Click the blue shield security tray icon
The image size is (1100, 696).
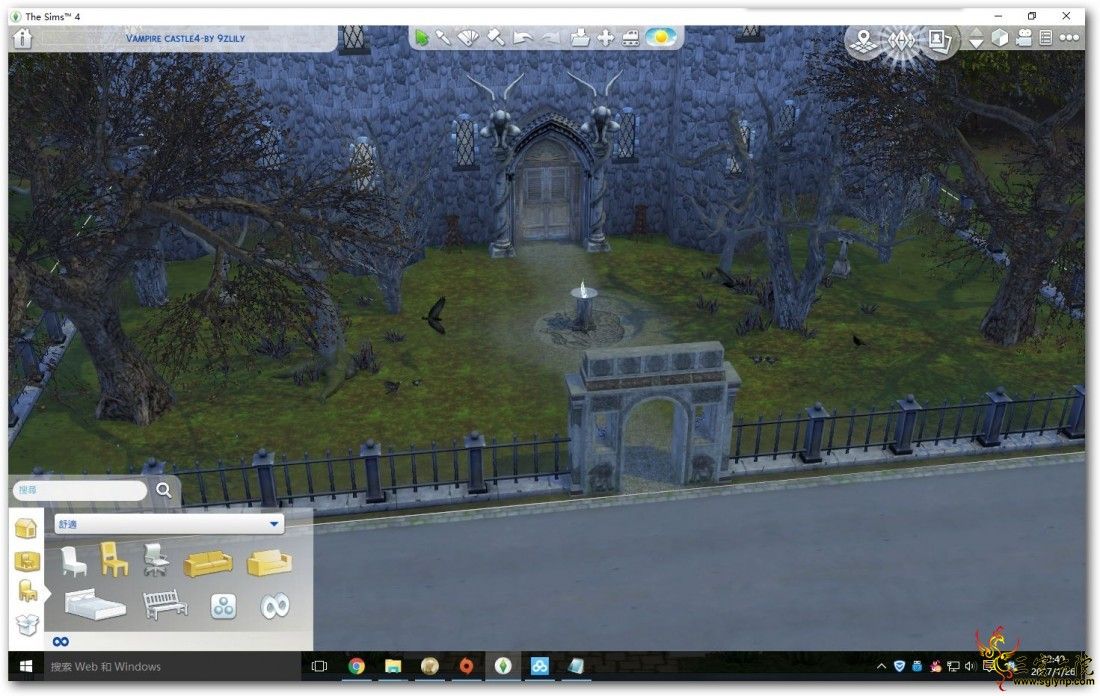coord(899,667)
